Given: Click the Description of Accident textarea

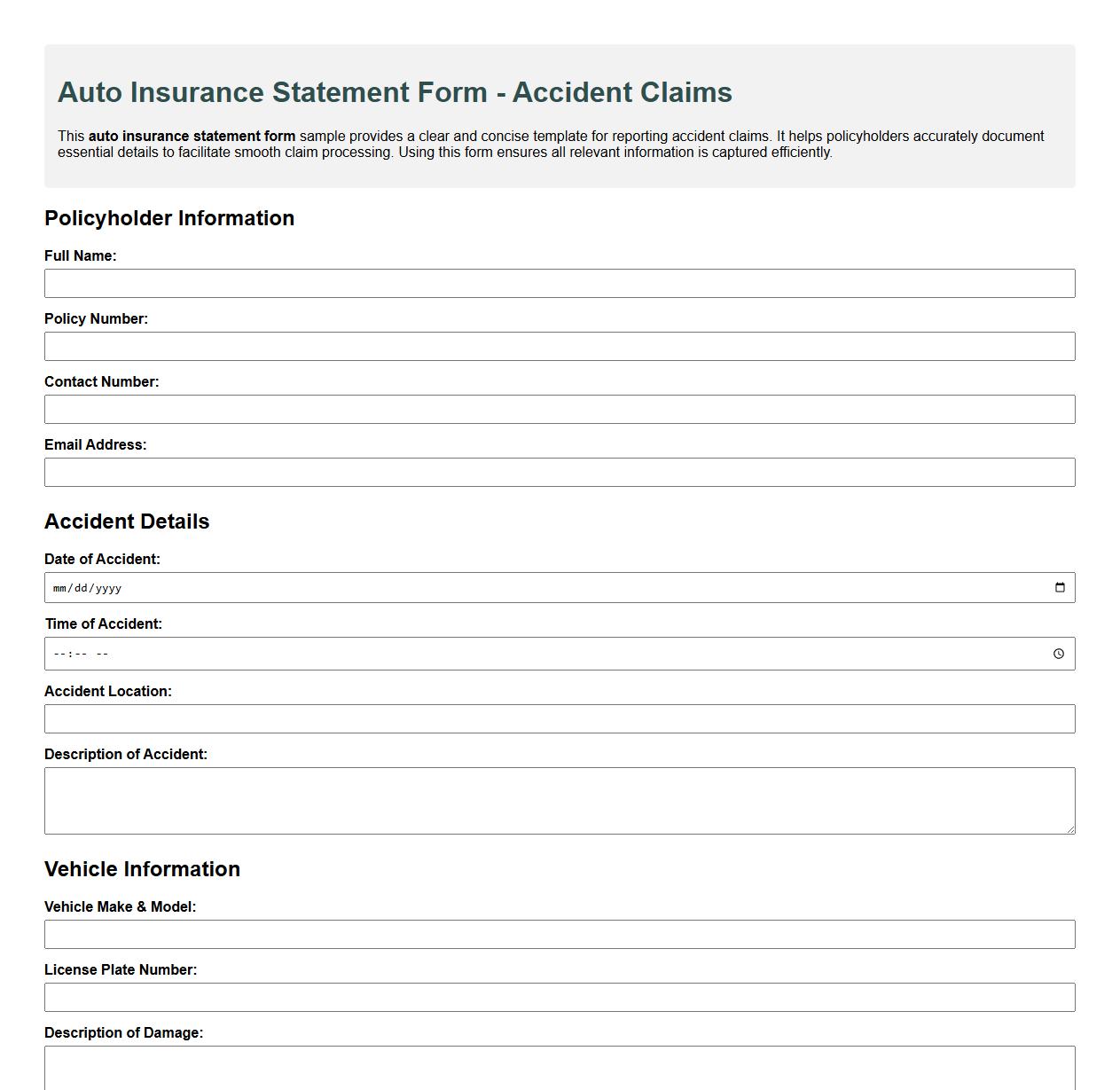Looking at the screenshot, I should click(559, 798).
